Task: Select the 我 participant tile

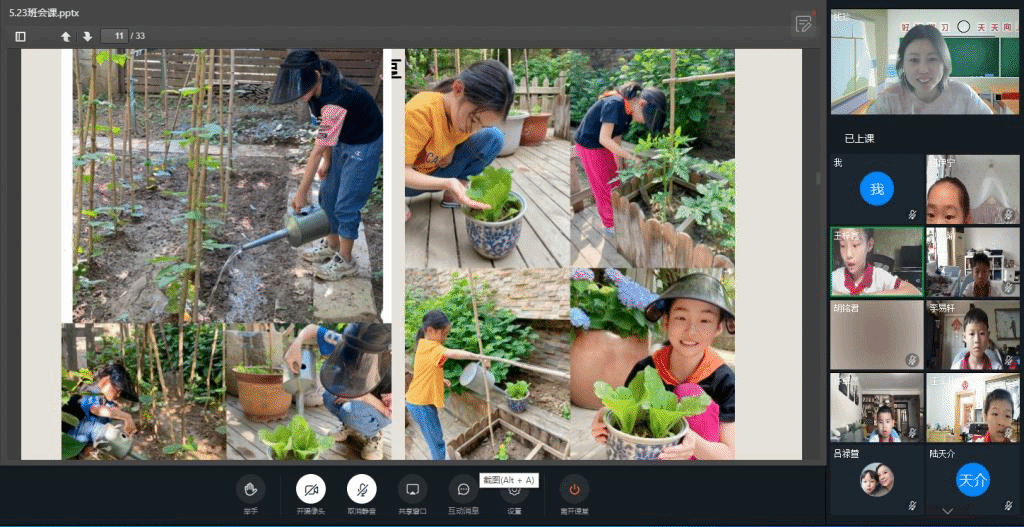Action: click(876, 189)
